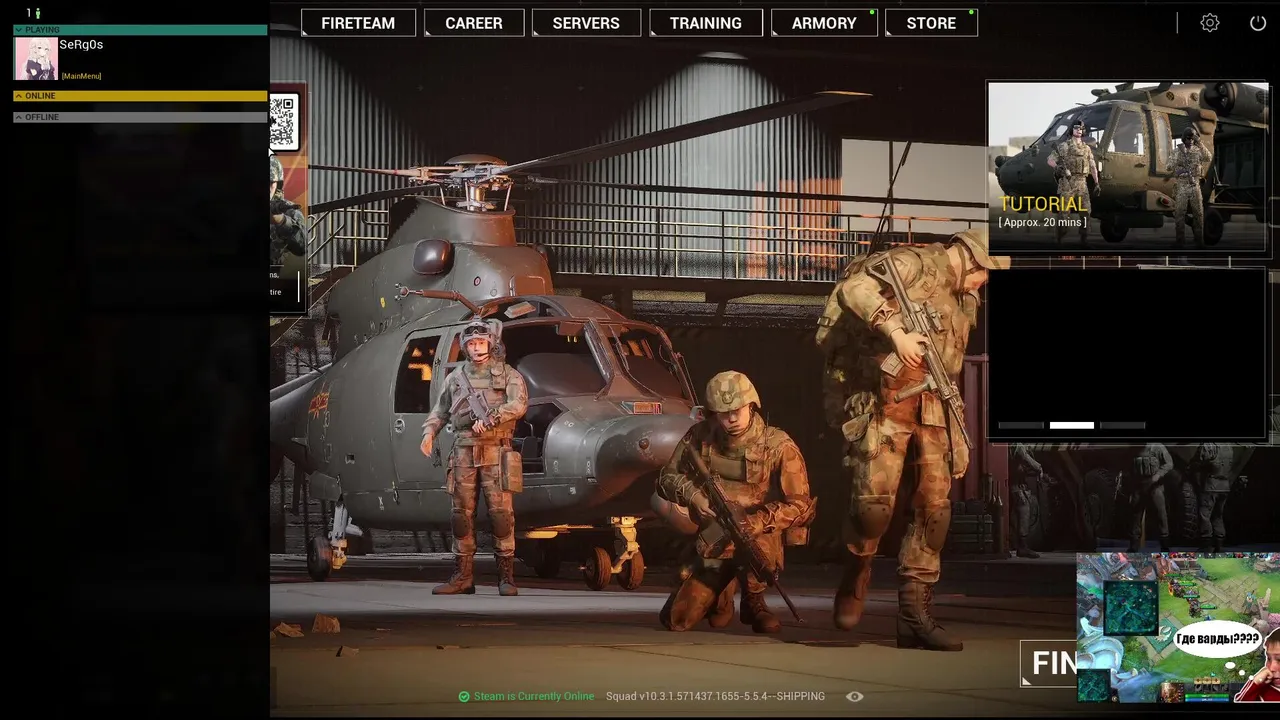Open the FIRETEAM menu

(358, 23)
